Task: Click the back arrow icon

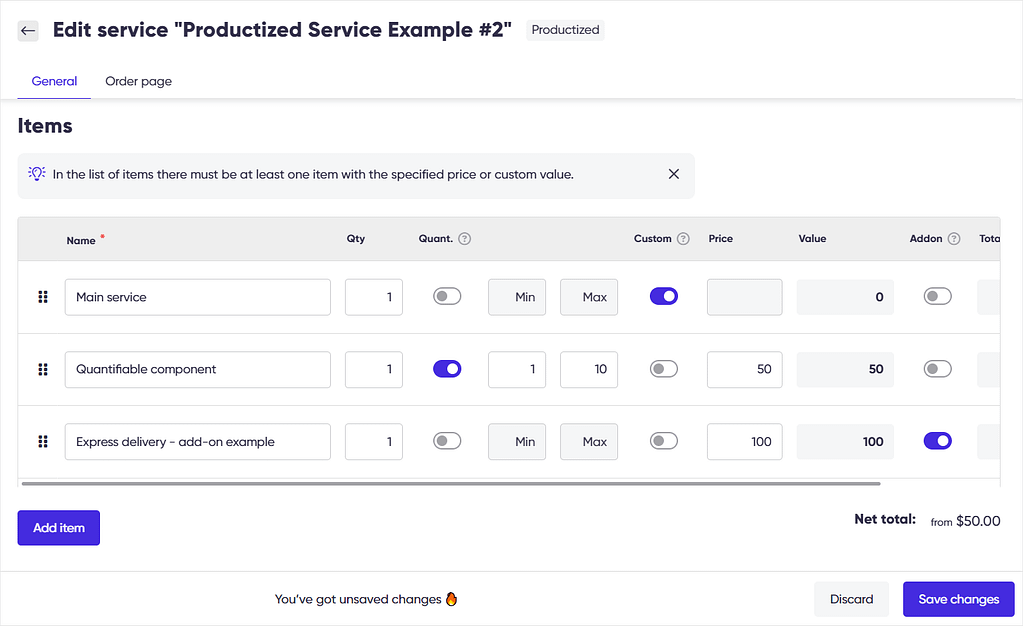Action: pos(27,31)
